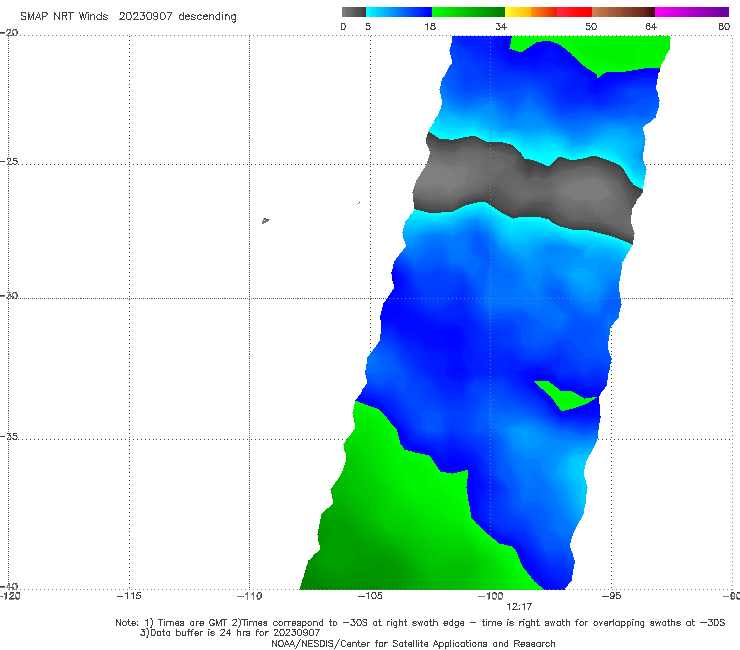Click the longitude axis label '-105'
740x650 pixels.
click(x=370, y=596)
